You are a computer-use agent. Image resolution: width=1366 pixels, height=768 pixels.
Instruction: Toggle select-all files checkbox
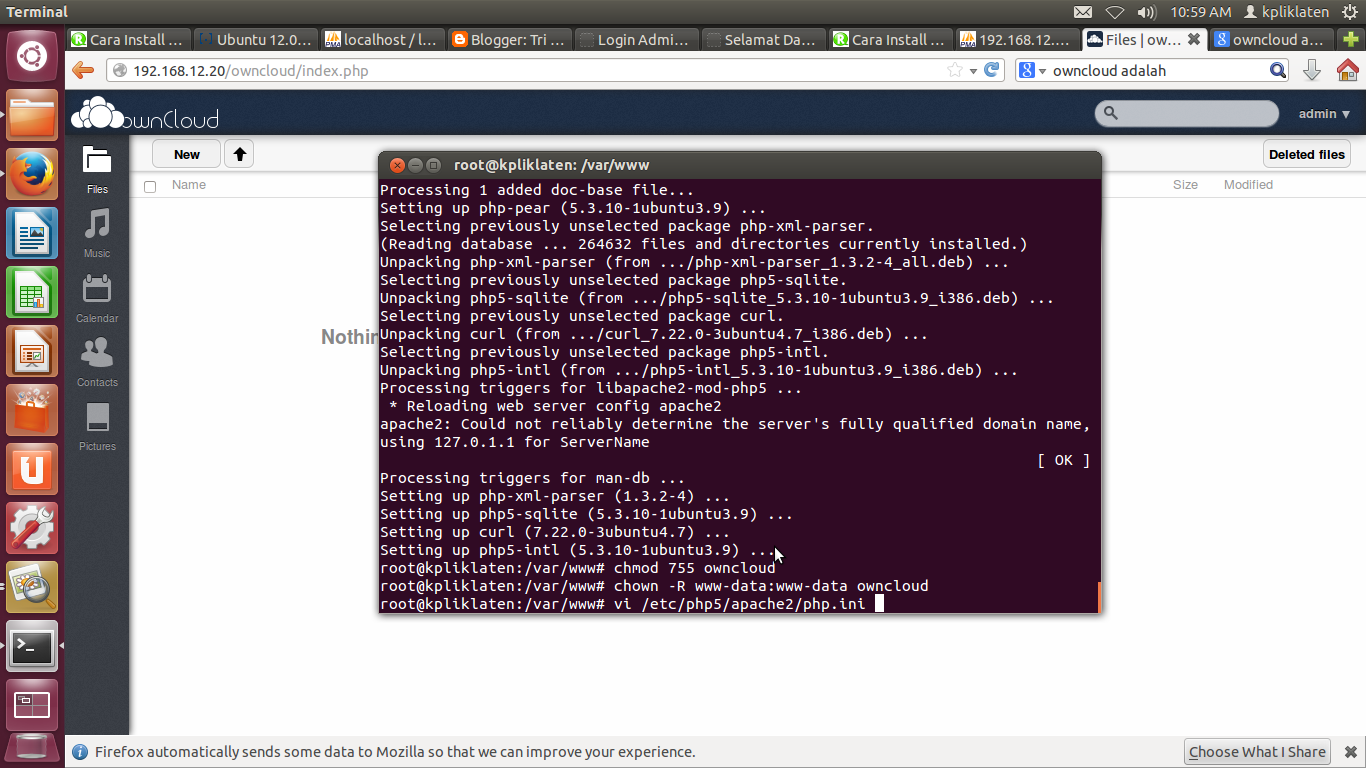click(150, 186)
